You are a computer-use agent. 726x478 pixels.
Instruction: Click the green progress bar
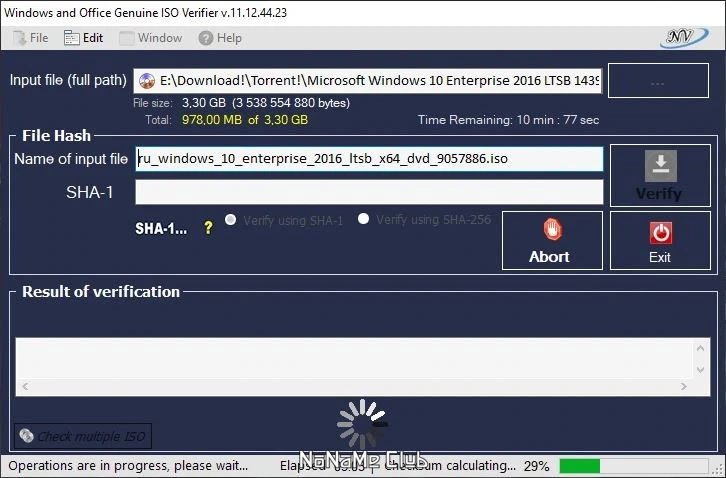click(x=633, y=466)
